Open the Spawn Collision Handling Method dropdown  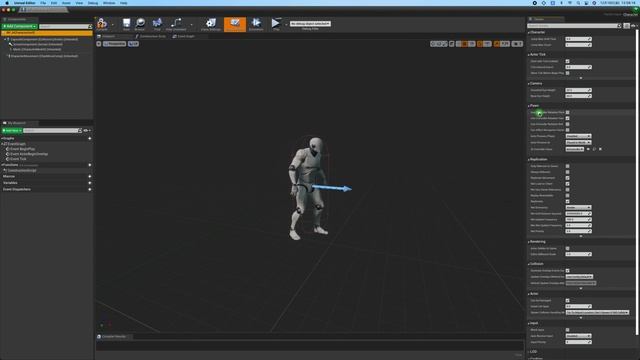pyautogui.click(x=597, y=313)
